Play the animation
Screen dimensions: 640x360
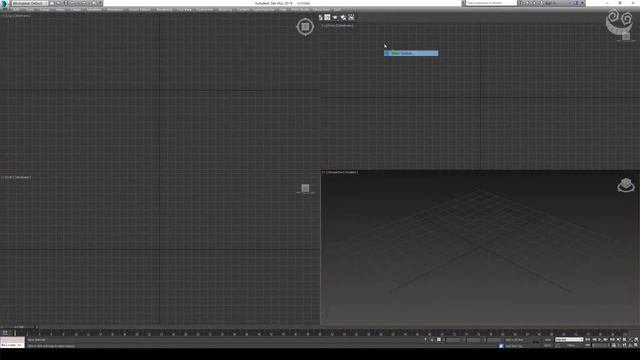coord(600,340)
